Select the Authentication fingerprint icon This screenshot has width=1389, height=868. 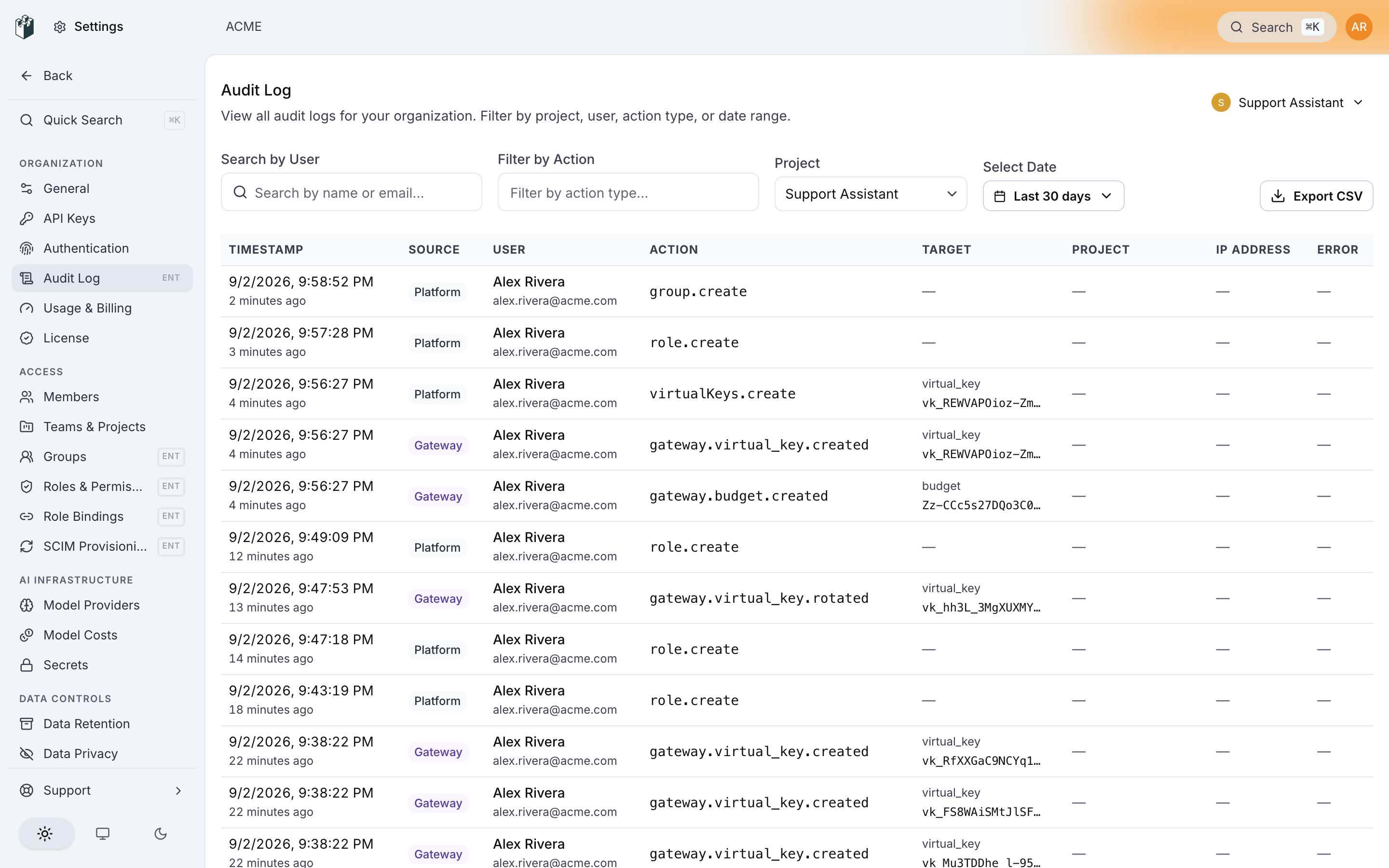tap(27, 248)
